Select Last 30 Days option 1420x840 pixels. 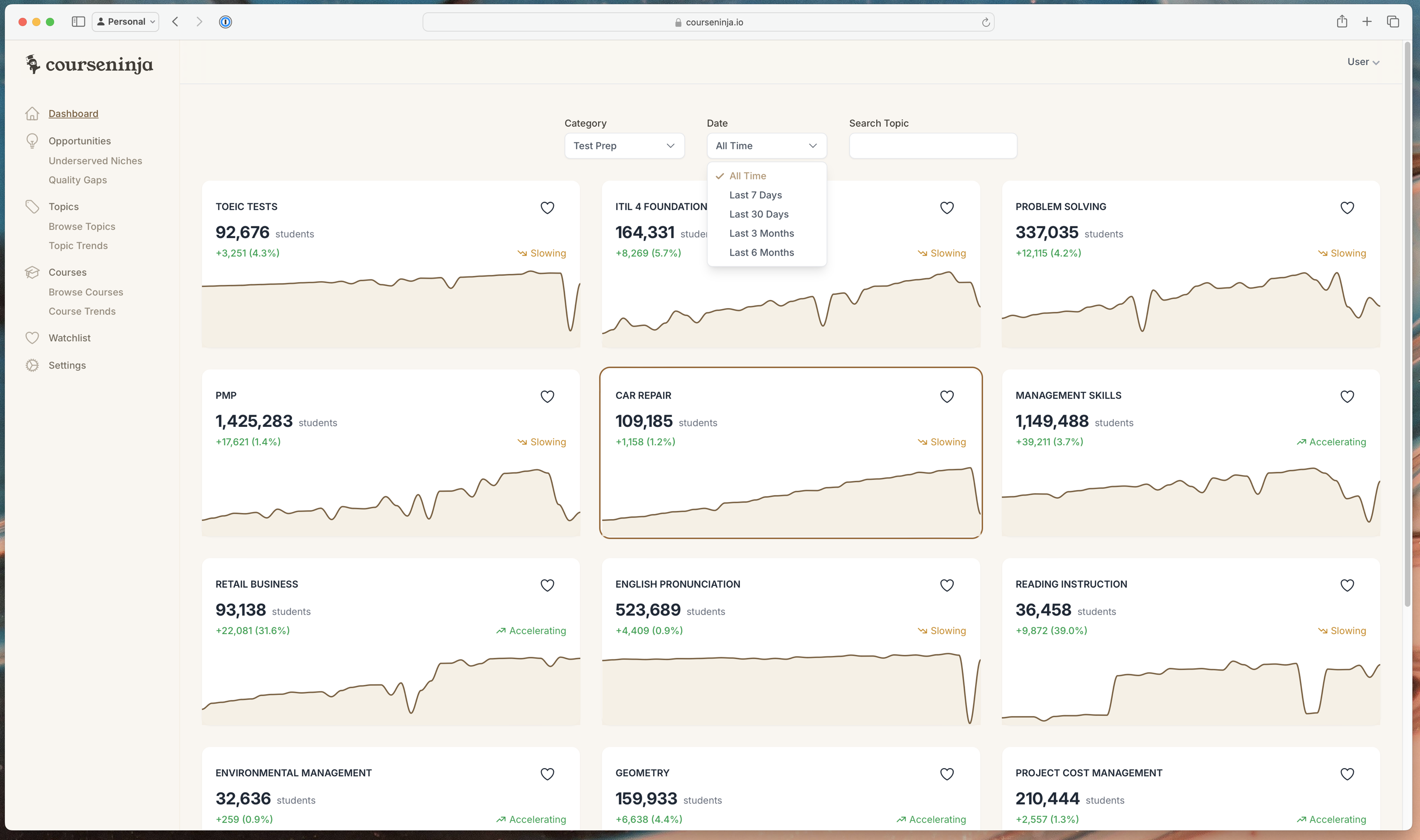click(766, 214)
